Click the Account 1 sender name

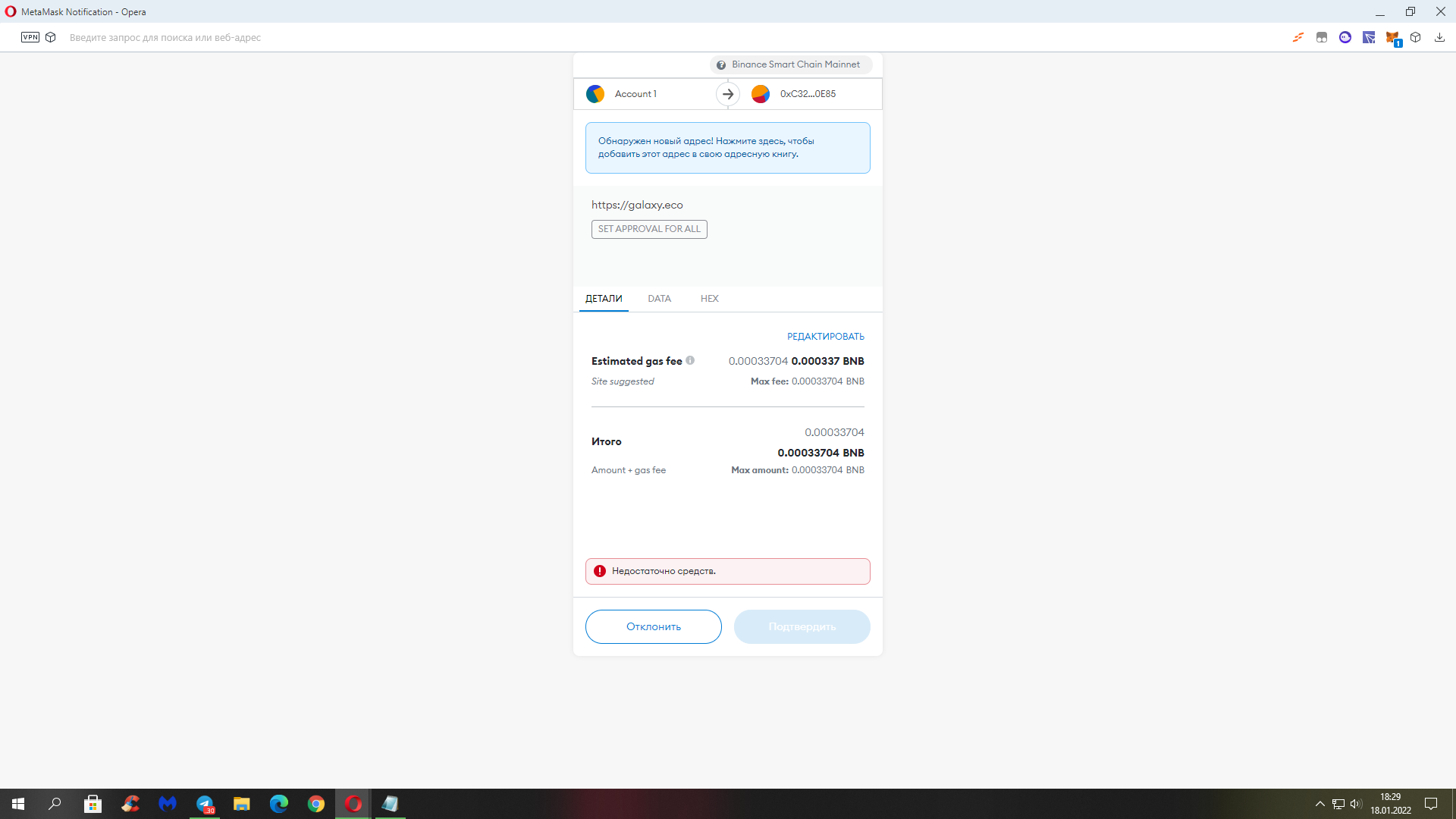click(x=635, y=94)
